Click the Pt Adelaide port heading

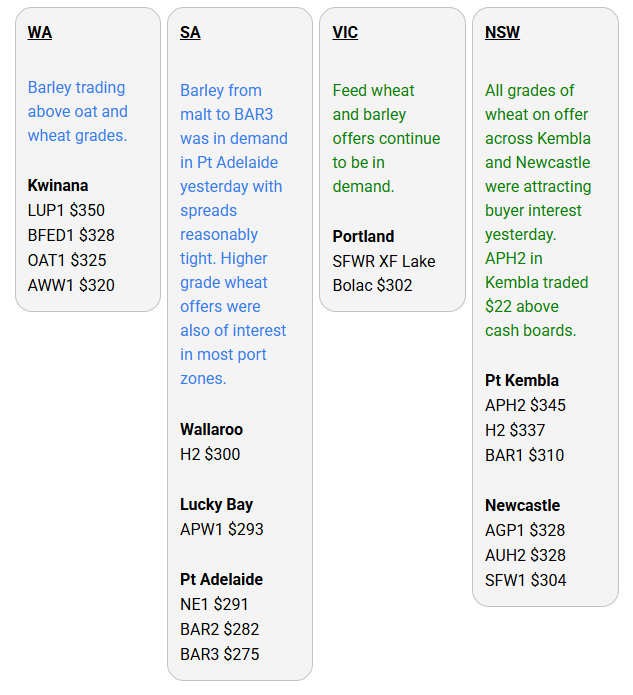(x=221, y=579)
